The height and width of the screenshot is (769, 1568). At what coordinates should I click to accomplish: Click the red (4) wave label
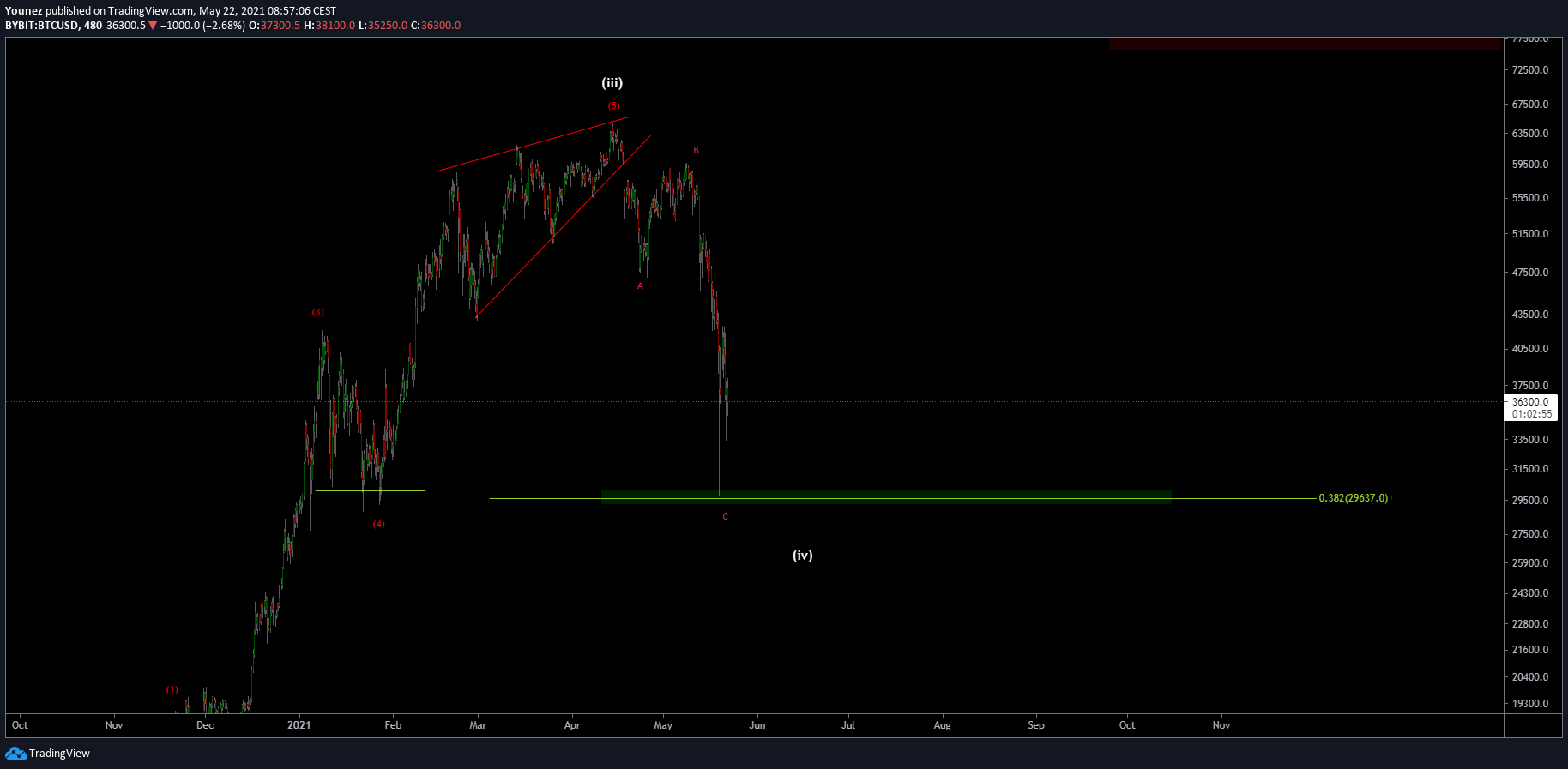tap(378, 525)
